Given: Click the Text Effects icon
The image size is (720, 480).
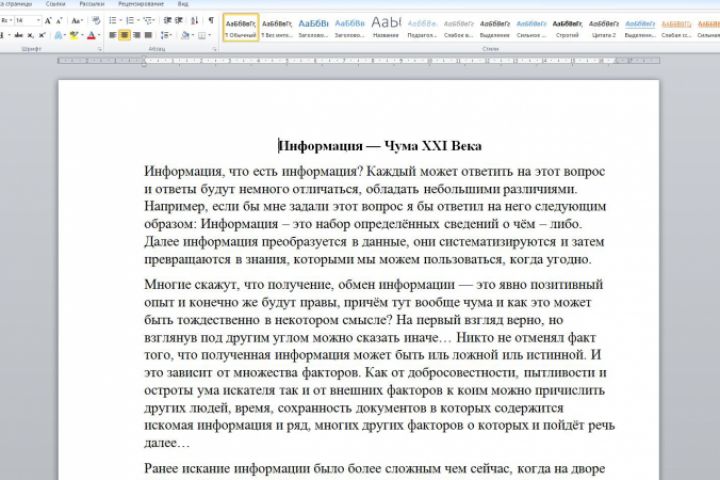Looking at the screenshot, I should pos(58,35).
